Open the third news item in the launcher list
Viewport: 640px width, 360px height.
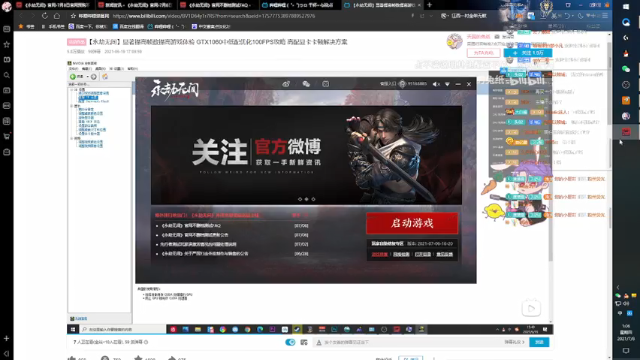click(x=199, y=244)
